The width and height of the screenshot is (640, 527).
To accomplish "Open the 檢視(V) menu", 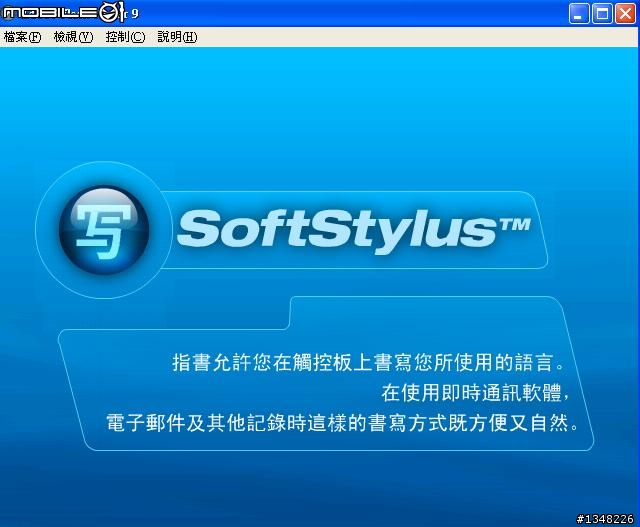I will (x=73, y=37).
